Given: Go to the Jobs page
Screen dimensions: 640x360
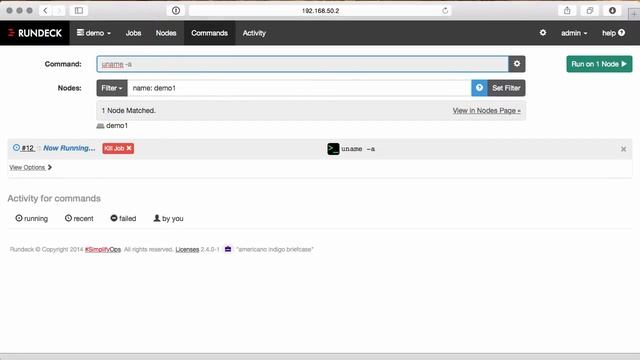Looking at the screenshot, I should (x=133, y=33).
